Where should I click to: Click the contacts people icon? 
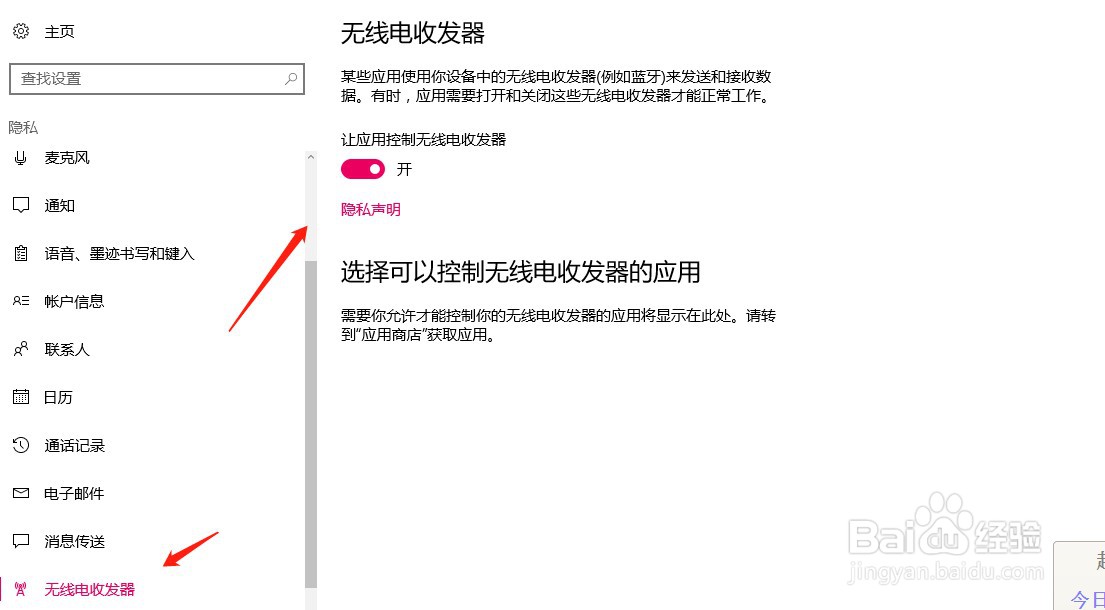(x=21, y=349)
